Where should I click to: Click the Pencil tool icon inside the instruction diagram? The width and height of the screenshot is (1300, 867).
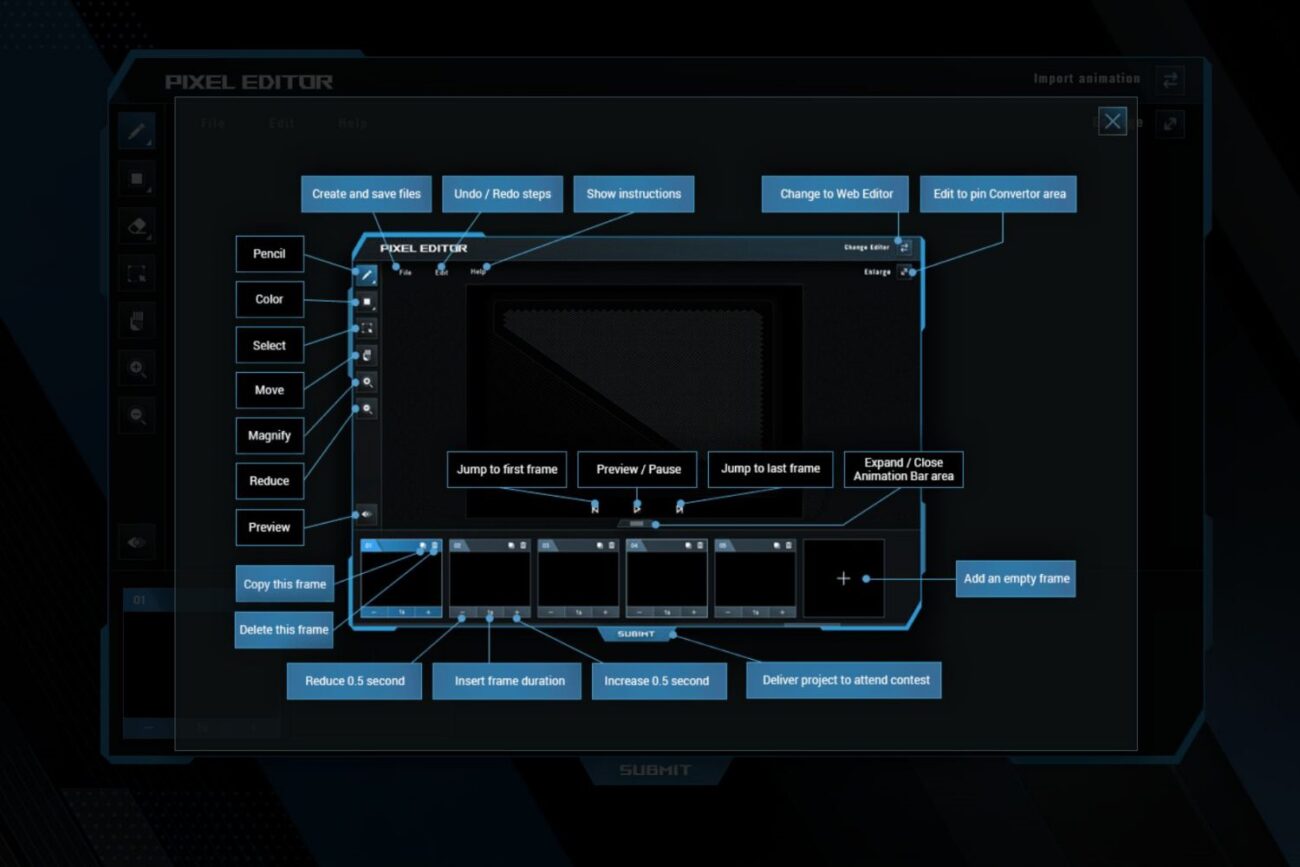click(x=367, y=274)
